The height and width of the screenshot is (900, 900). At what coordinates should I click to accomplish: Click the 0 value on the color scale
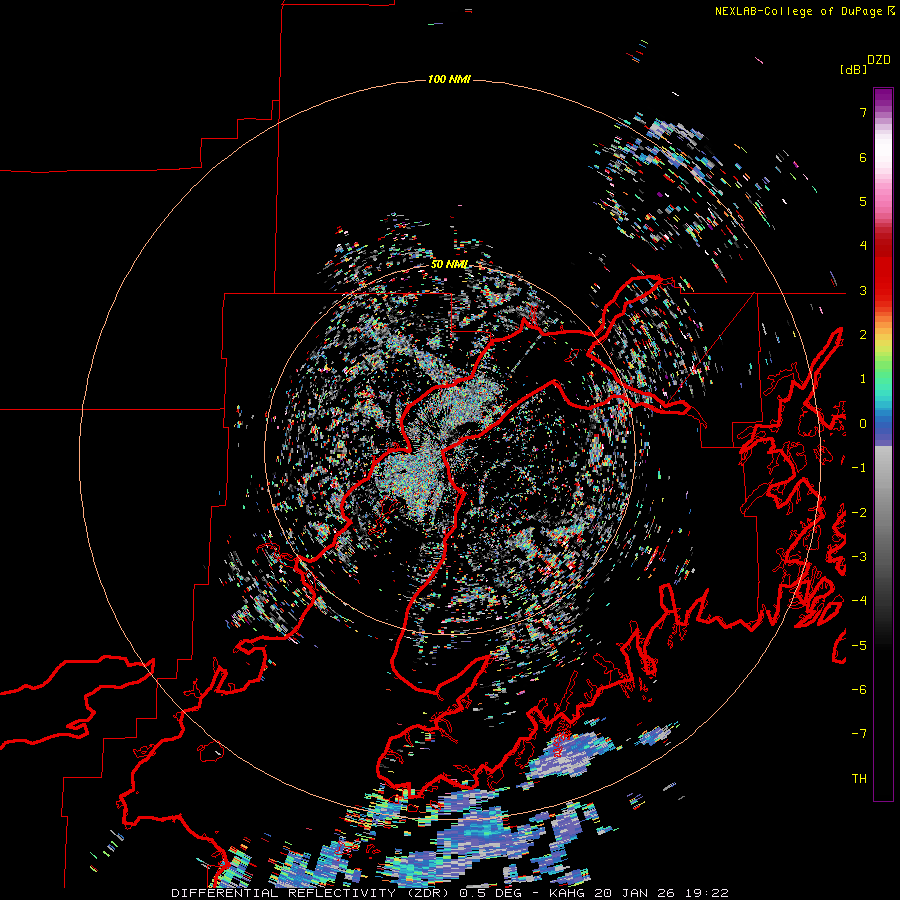(863, 424)
